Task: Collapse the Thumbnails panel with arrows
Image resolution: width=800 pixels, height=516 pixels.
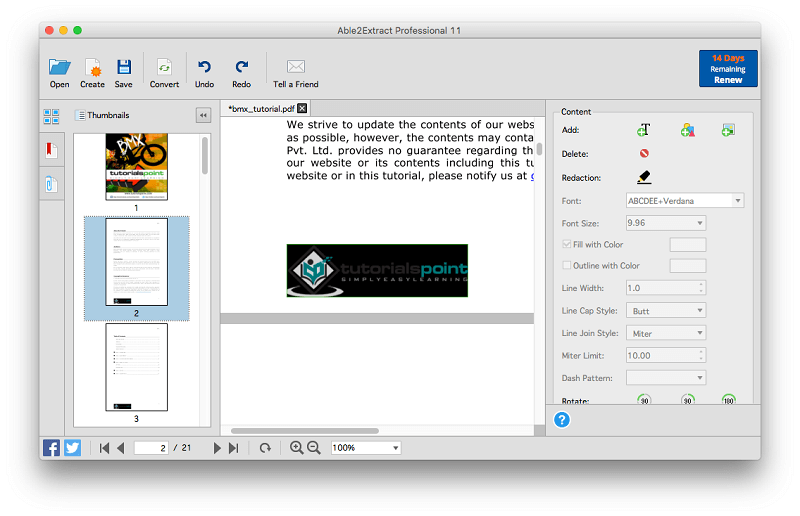Action: tap(203, 115)
